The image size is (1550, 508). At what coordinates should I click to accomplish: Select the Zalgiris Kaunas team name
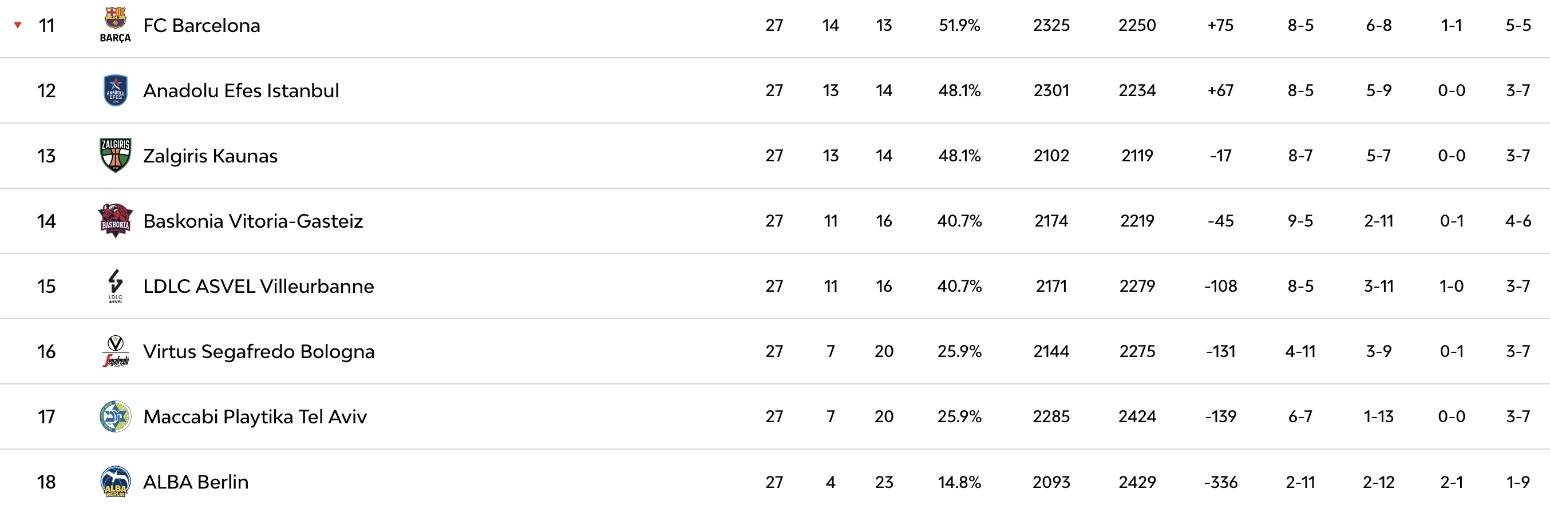pos(210,156)
